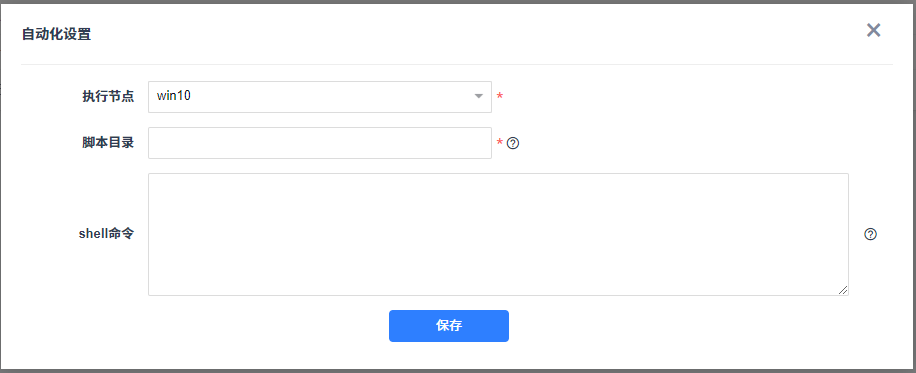The image size is (916, 373).
Task: Click the red asterisk next to 执行节点
Action: 499,96
